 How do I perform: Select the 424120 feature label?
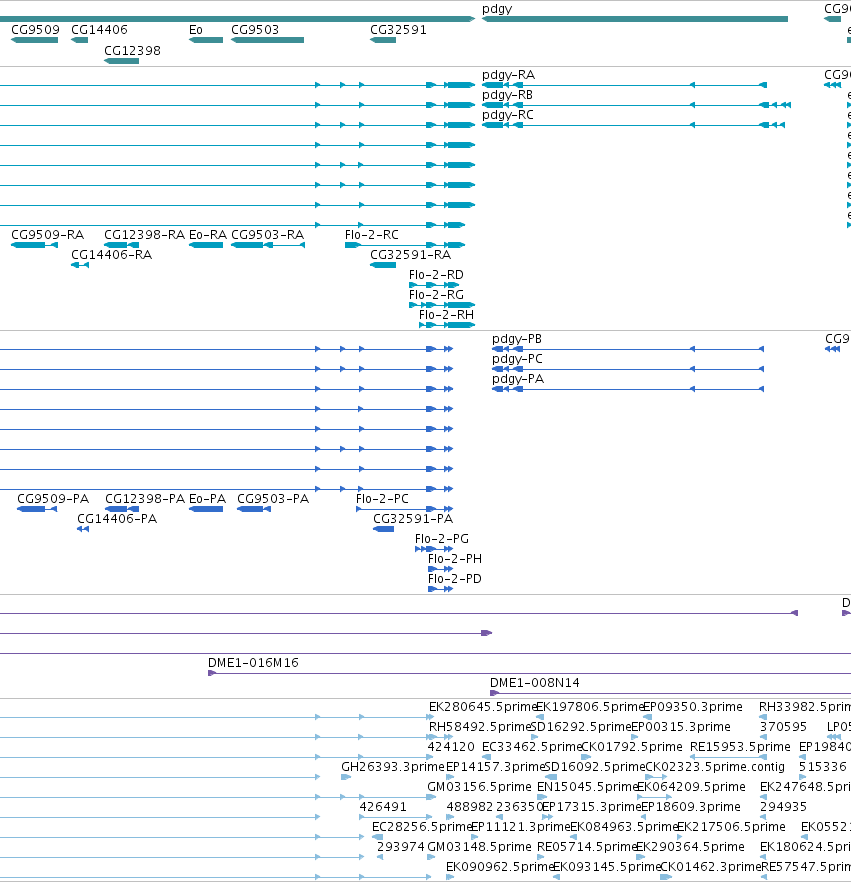tap(451, 747)
